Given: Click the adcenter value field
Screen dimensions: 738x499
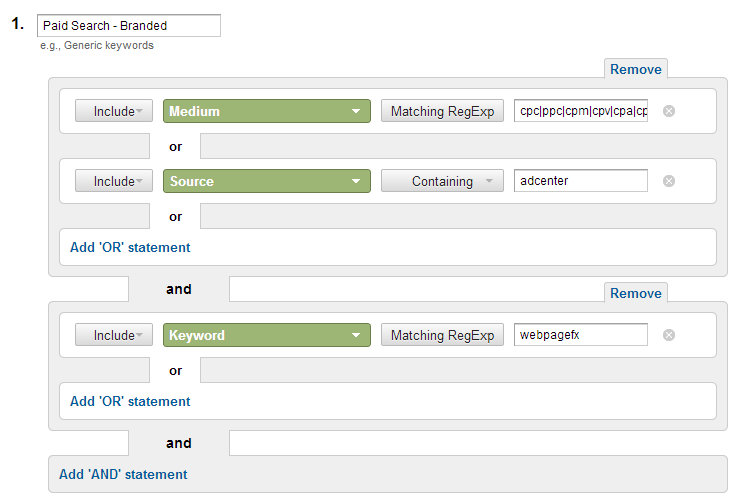Looking at the screenshot, I should [x=581, y=181].
